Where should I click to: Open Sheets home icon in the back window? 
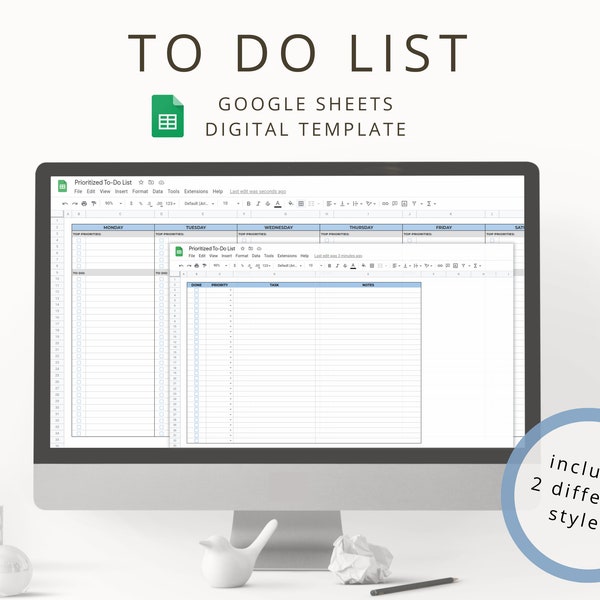pyautogui.click(x=62, y=186)
